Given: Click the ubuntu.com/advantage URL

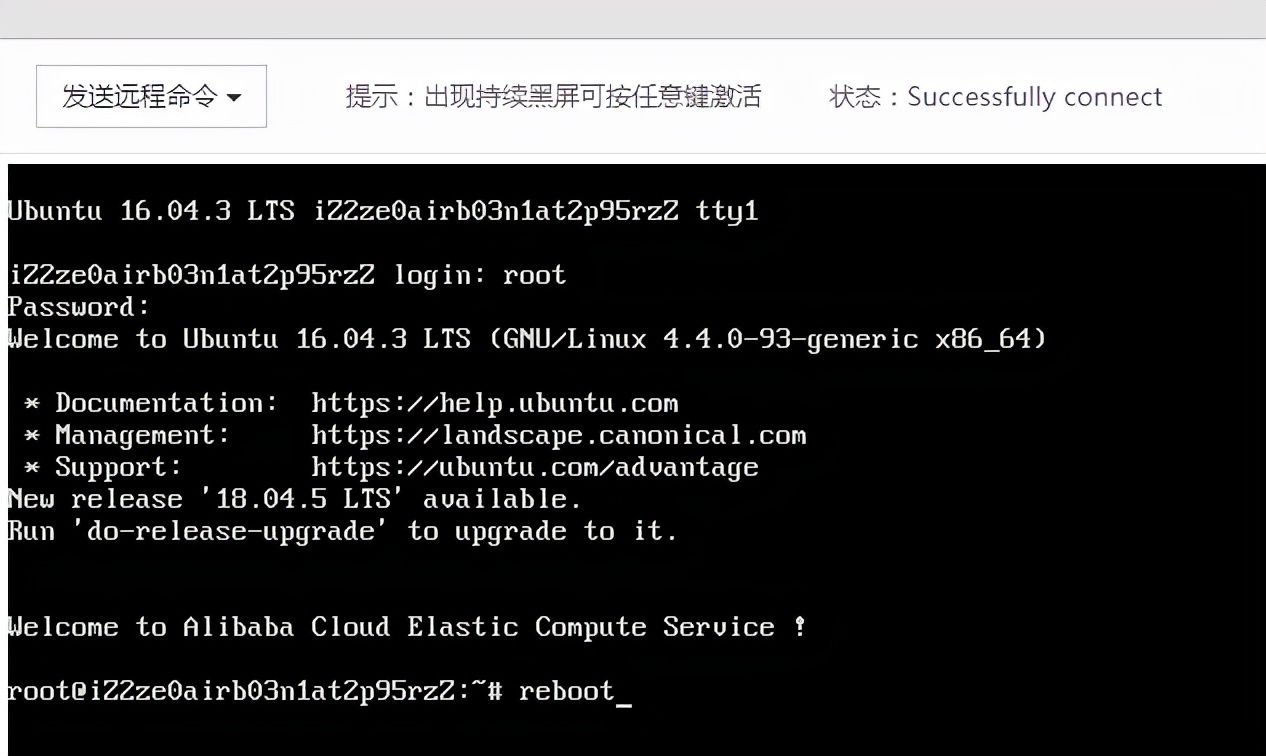Looking at the screenshot, I should [x=534, y=467].
